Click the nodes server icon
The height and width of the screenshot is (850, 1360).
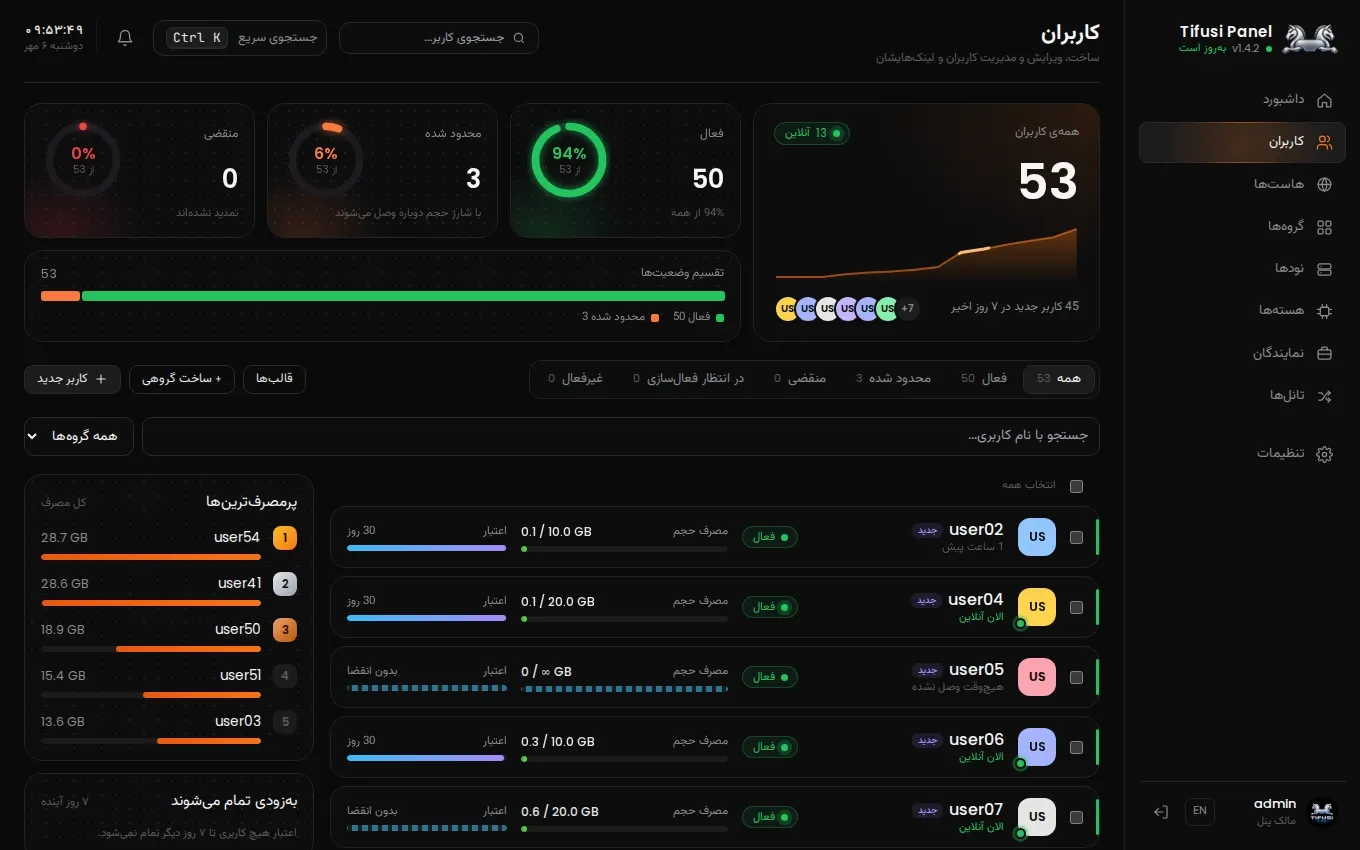pos(1324,269)
